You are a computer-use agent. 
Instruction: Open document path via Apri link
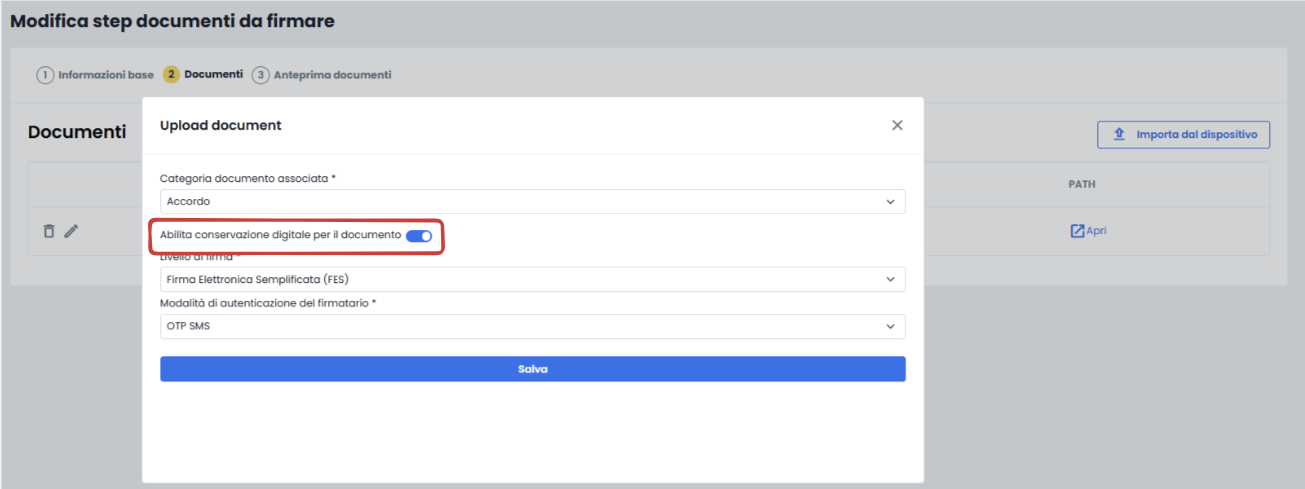pos(1096,231)
